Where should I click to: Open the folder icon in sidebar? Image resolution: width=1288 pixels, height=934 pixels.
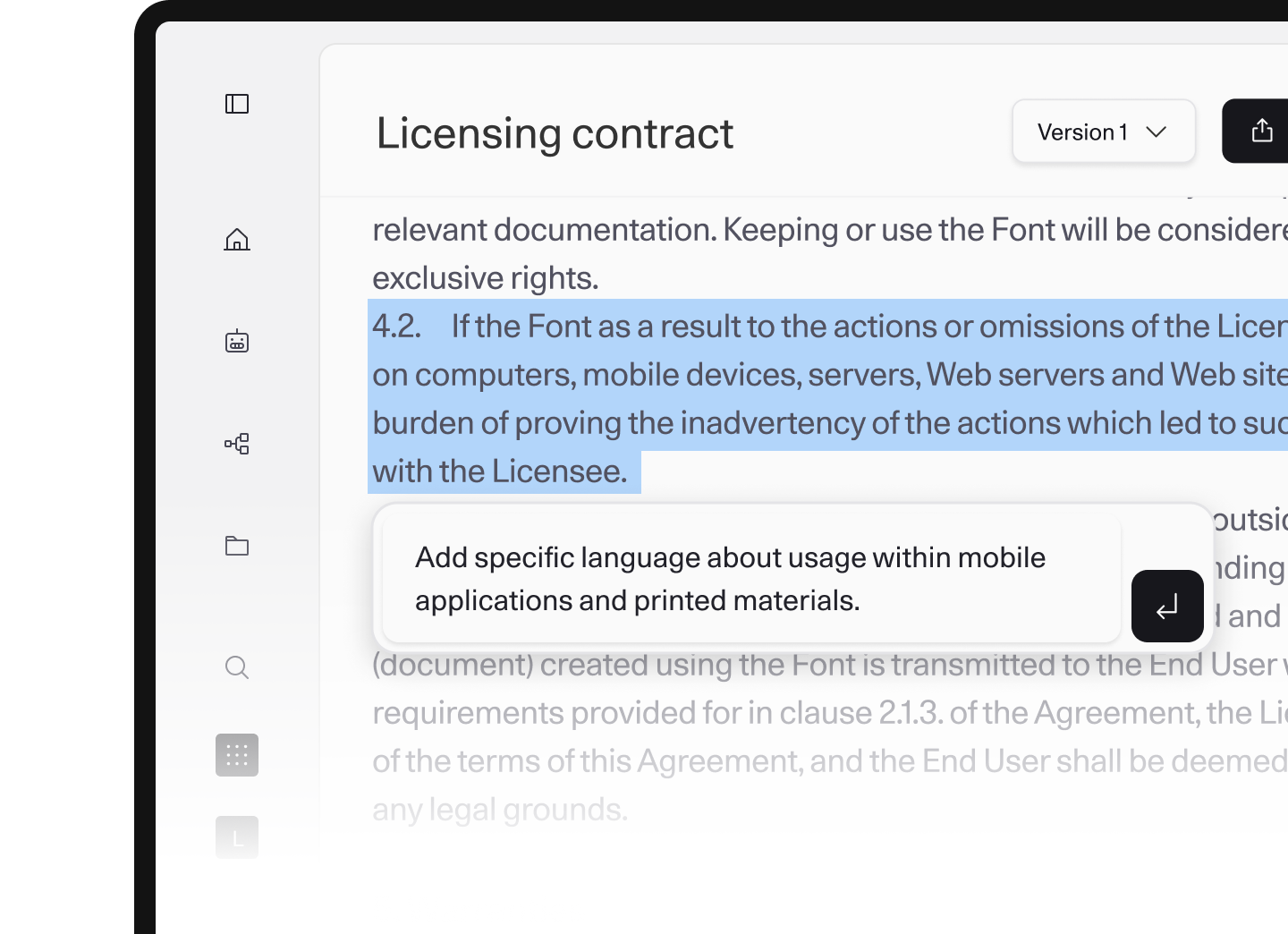pyautogui.click(x=237, y=546)
